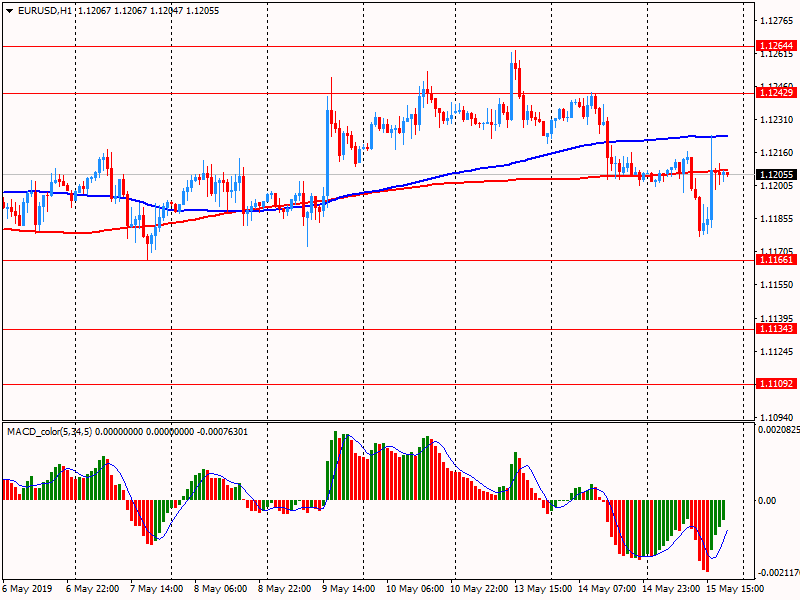Click the 7 May 14:00 time label

157,590
